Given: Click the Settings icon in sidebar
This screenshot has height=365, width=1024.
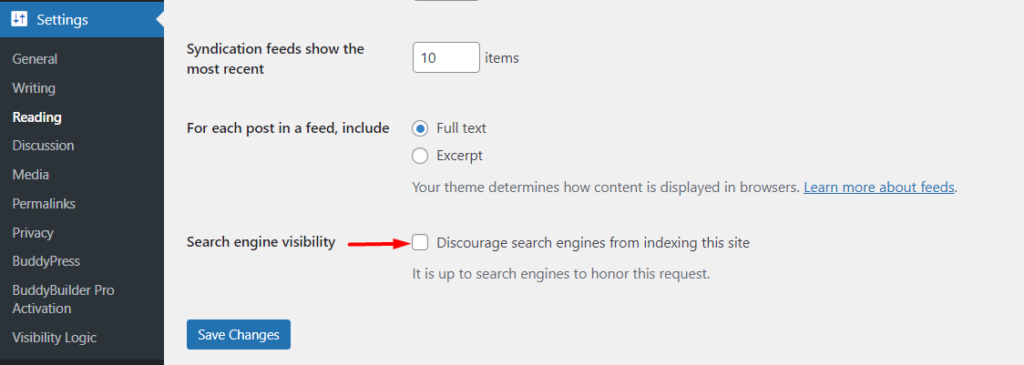Looking at the screenshot, I should (19, 20).
